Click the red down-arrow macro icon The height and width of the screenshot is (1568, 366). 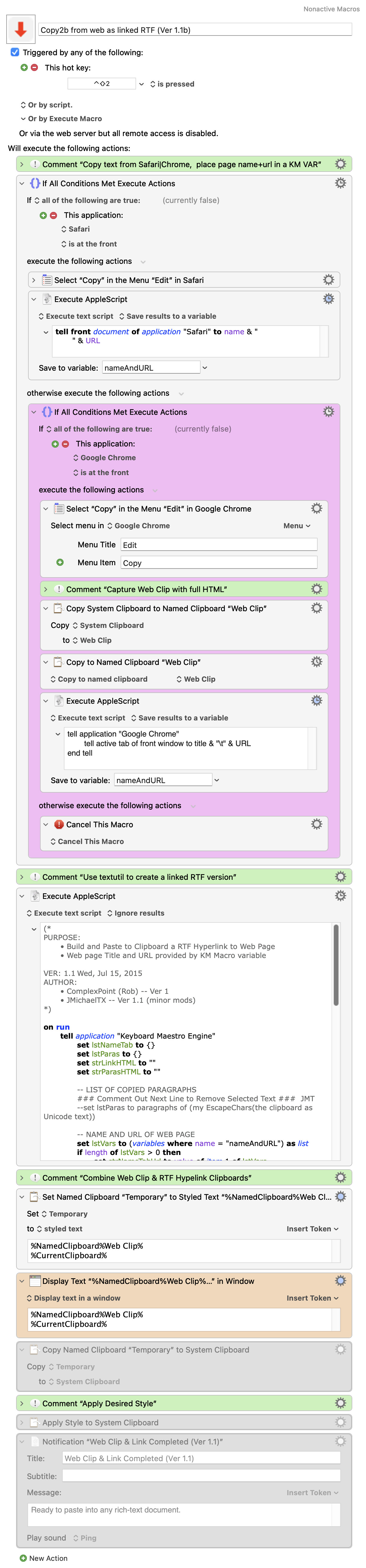(x=21, y=29)
